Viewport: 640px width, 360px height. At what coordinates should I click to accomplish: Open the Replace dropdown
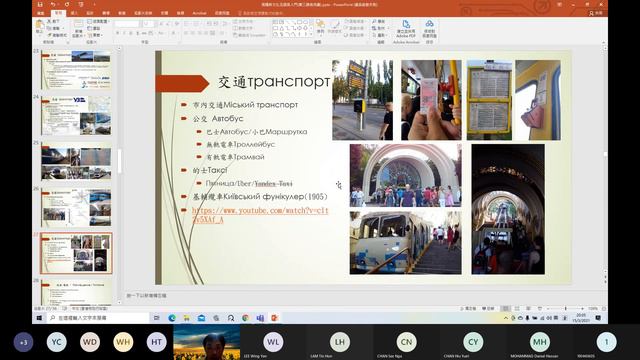click(379, 28)
